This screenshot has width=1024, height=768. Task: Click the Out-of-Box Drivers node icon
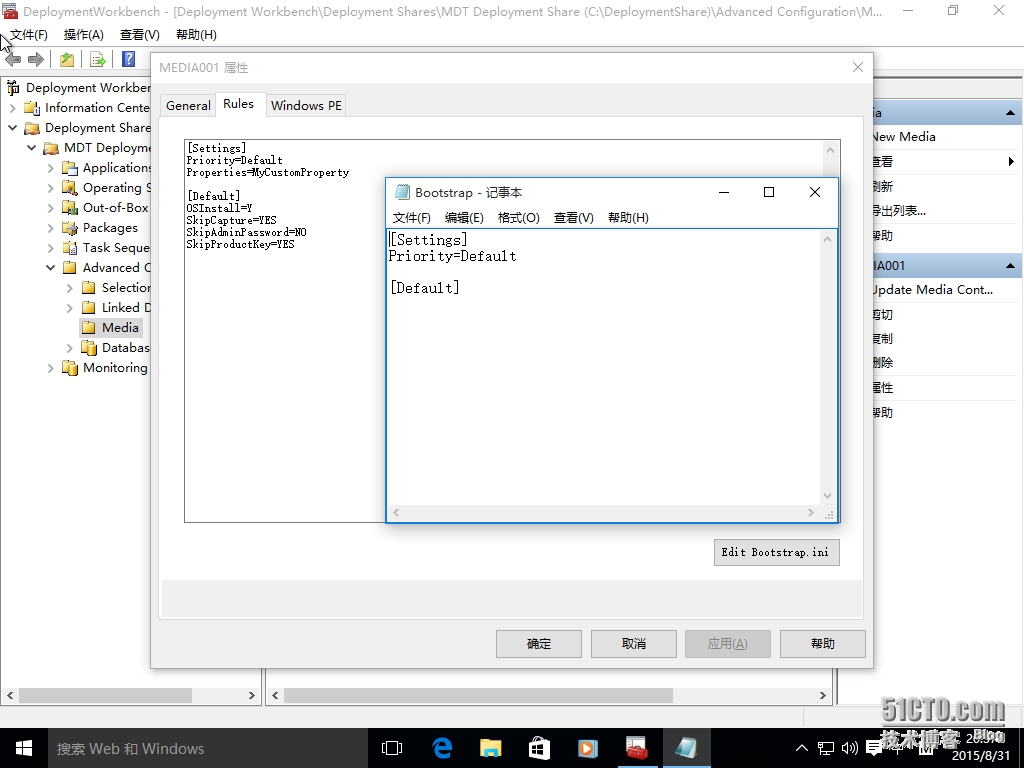[x=70, y=208]
